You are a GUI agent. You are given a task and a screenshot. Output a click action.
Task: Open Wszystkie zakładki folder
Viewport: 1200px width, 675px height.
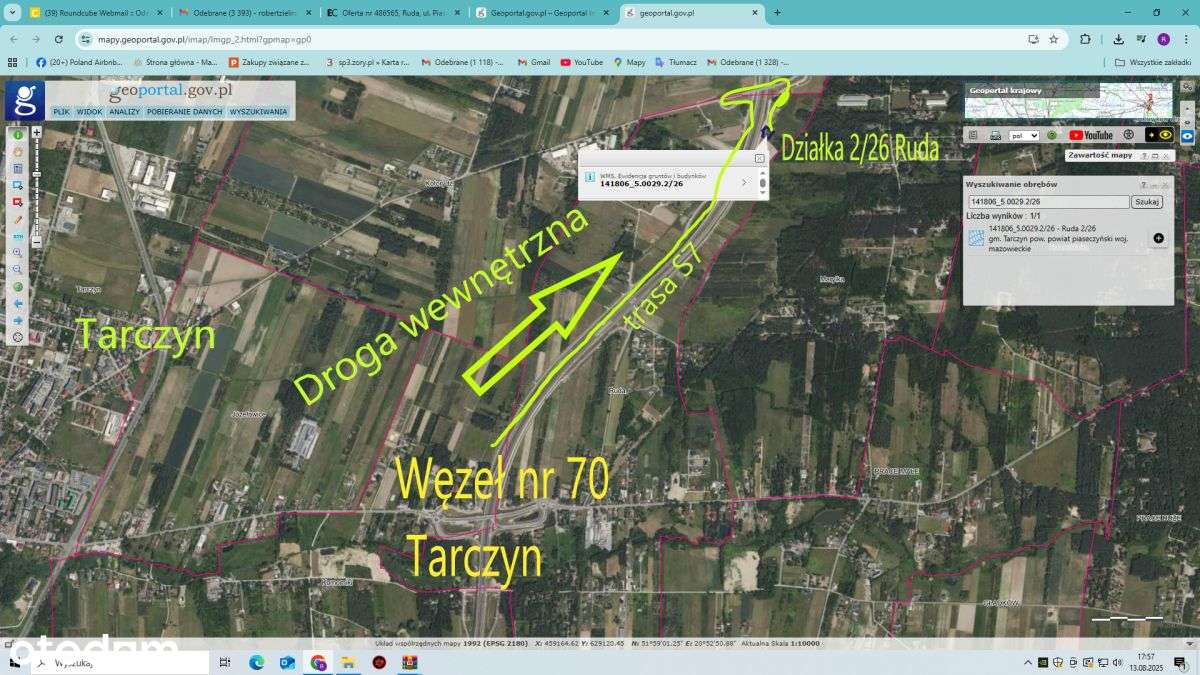(1154, 62)
